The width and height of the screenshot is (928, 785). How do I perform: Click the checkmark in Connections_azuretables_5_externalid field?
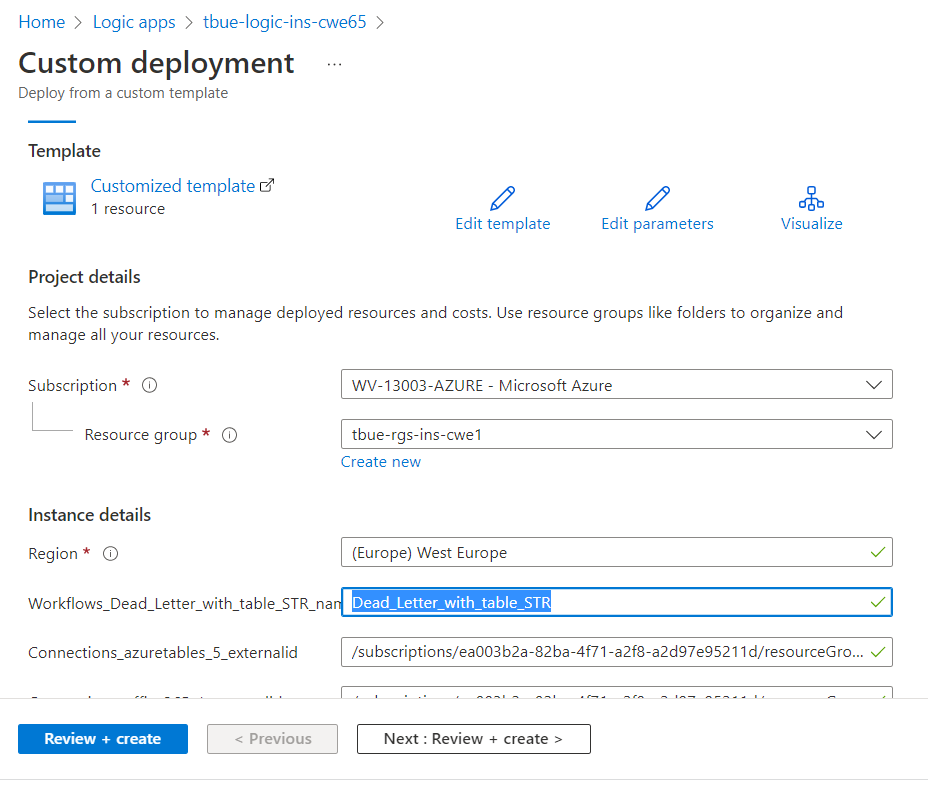point(878,652)
